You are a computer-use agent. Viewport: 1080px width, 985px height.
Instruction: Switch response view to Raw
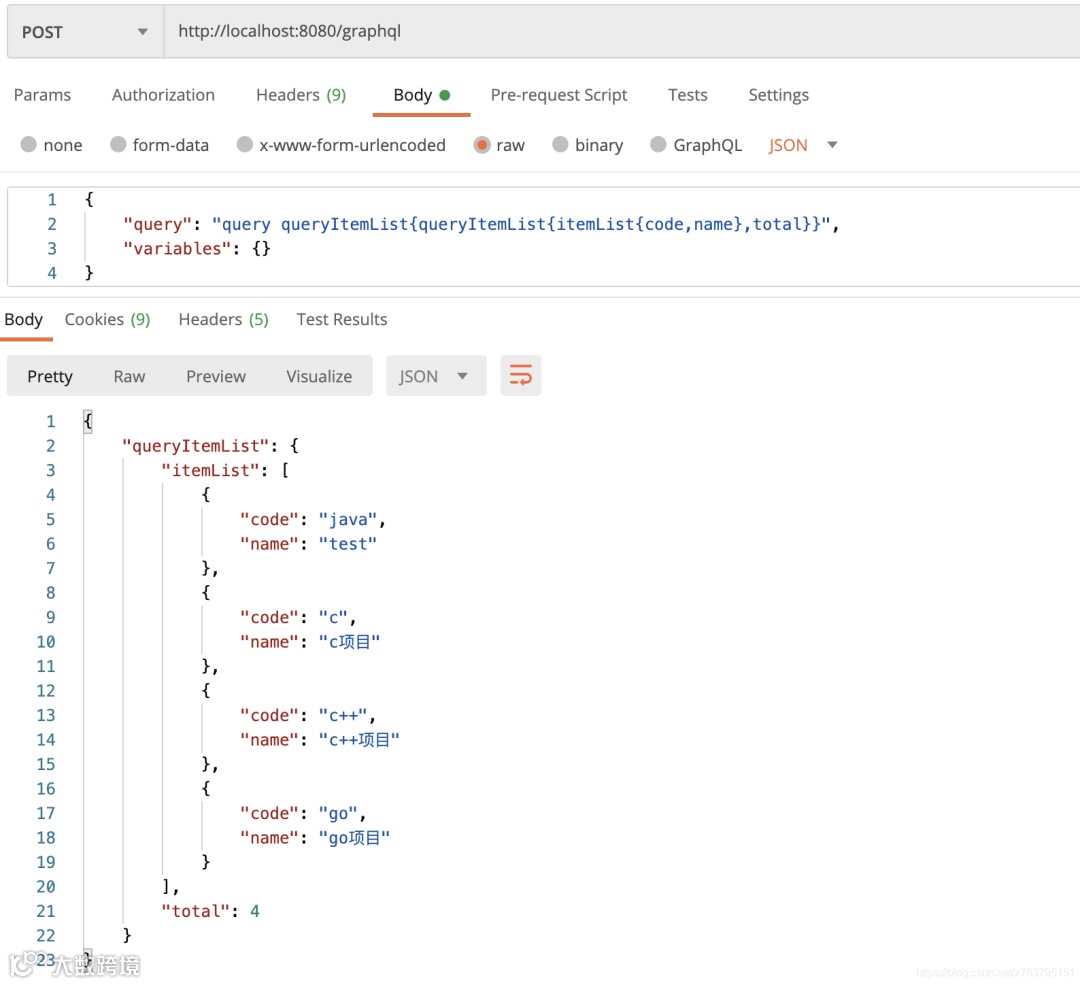pos(129,376)
